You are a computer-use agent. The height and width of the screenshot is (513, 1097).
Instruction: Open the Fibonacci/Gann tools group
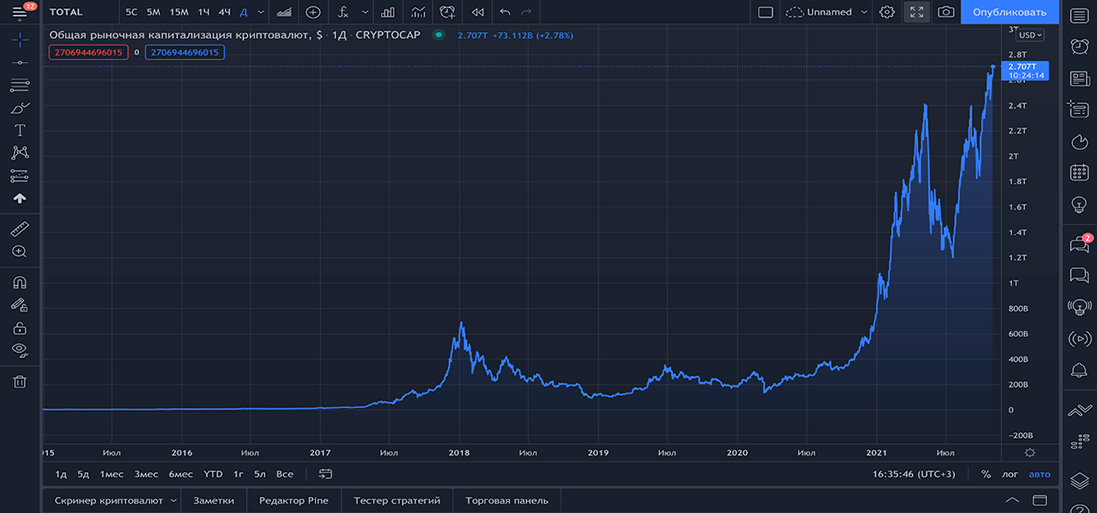click(20, 85)
